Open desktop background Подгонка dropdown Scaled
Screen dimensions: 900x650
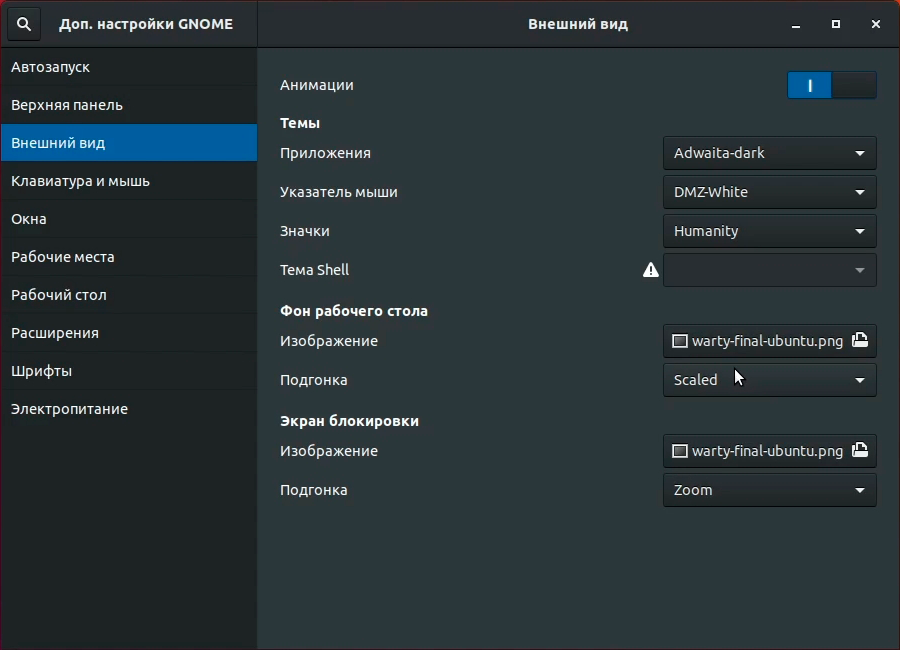[769, 380]
